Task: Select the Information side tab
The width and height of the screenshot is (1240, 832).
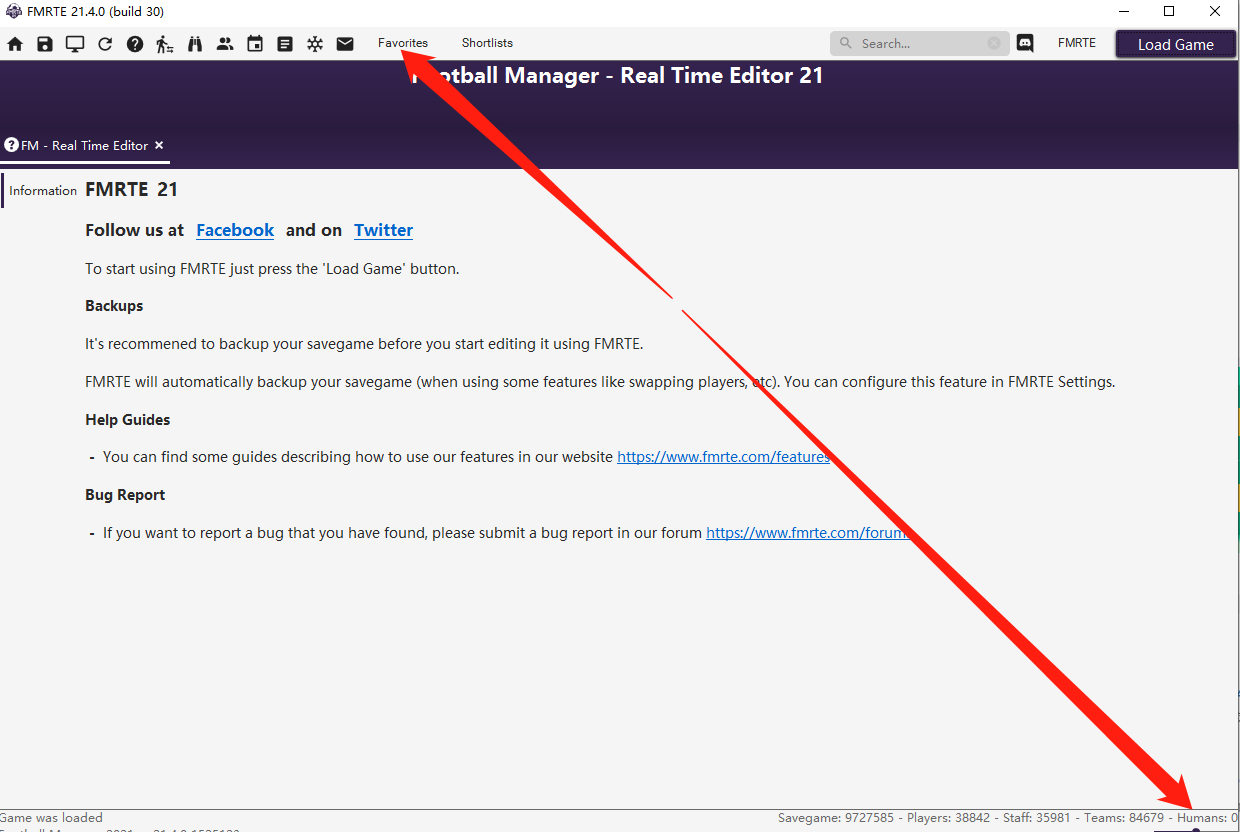Action: click(42, 191)
